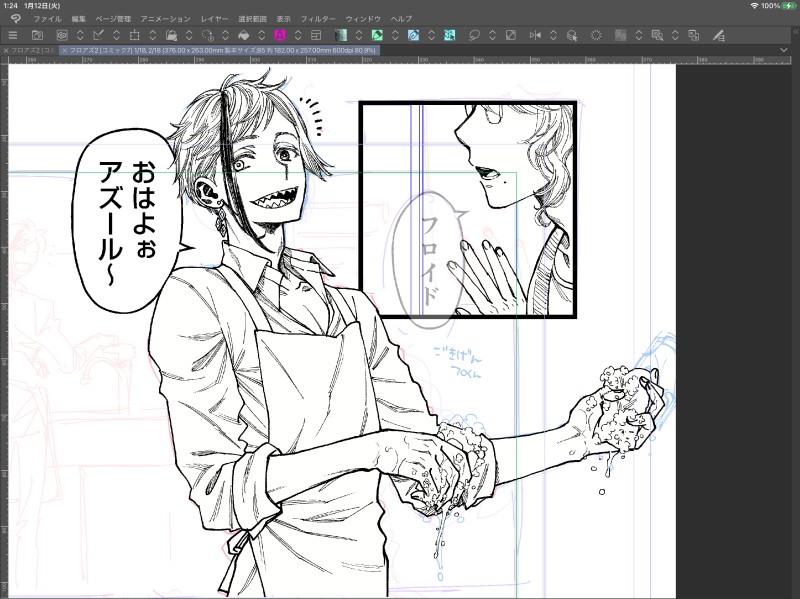
Task: Close the フロアズ2 [コミック7] tab
Action: (x=64, y=51)
